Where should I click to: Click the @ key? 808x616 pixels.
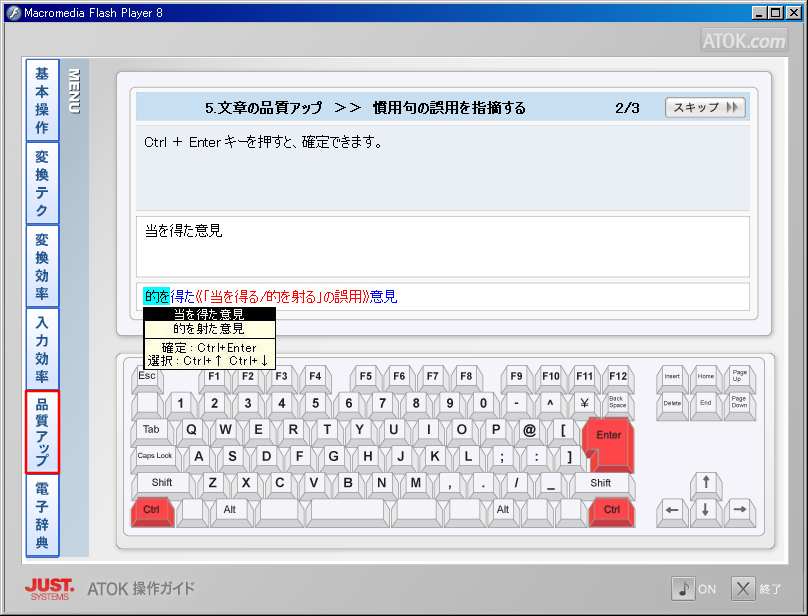pyautogui.click(x=530, y=432)
